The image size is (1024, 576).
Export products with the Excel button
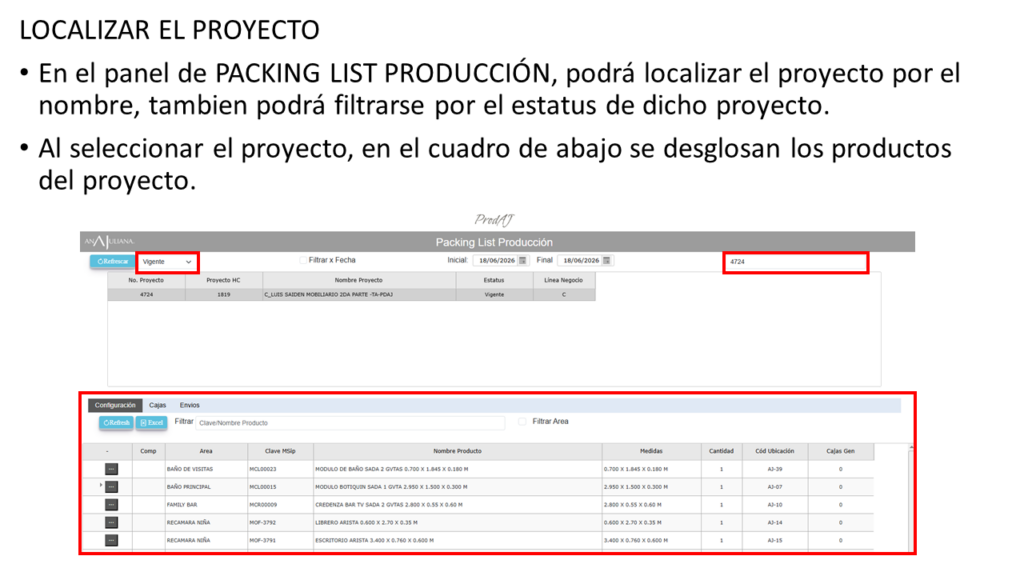(x=152, y=423)
